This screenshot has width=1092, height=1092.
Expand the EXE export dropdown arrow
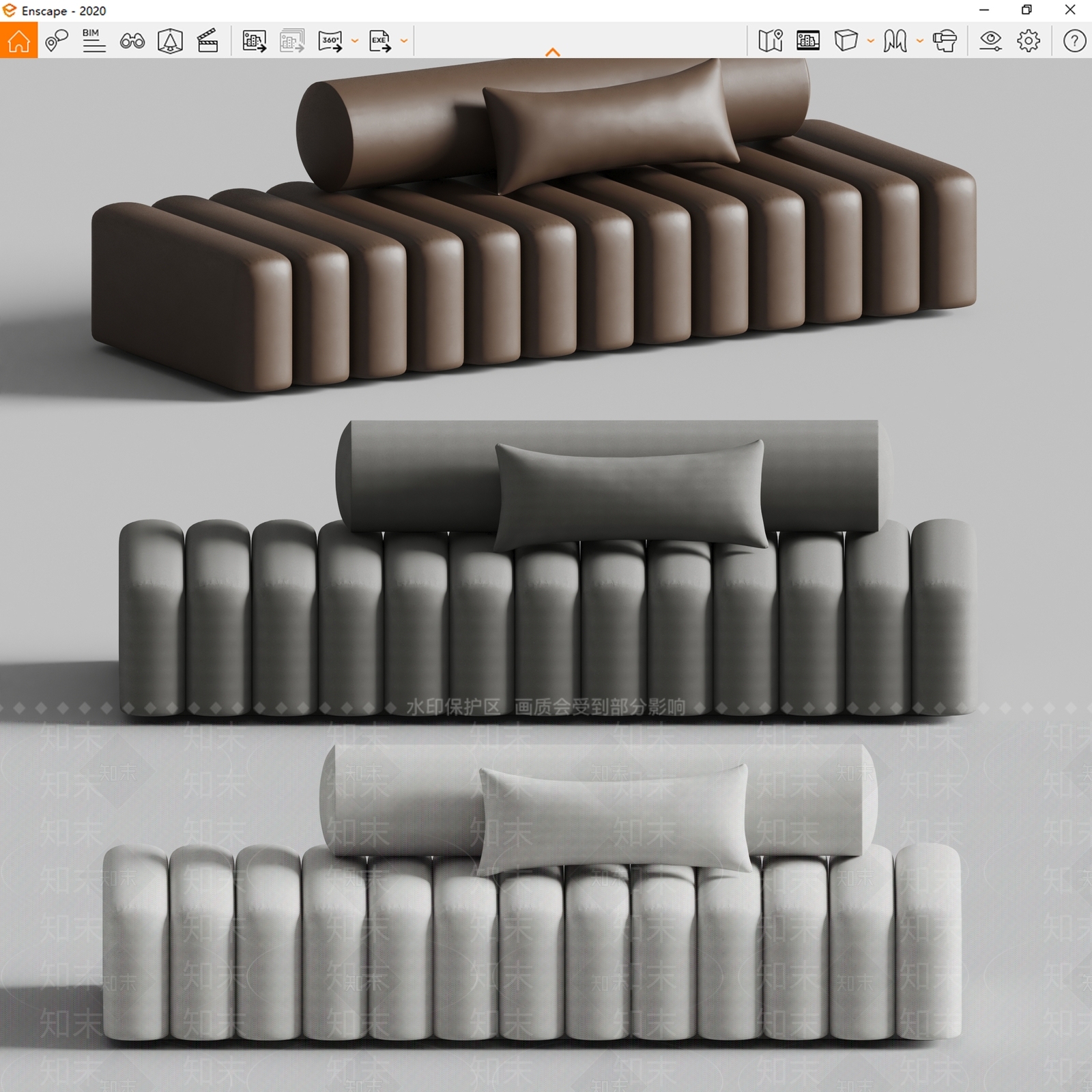click(404, 41)
